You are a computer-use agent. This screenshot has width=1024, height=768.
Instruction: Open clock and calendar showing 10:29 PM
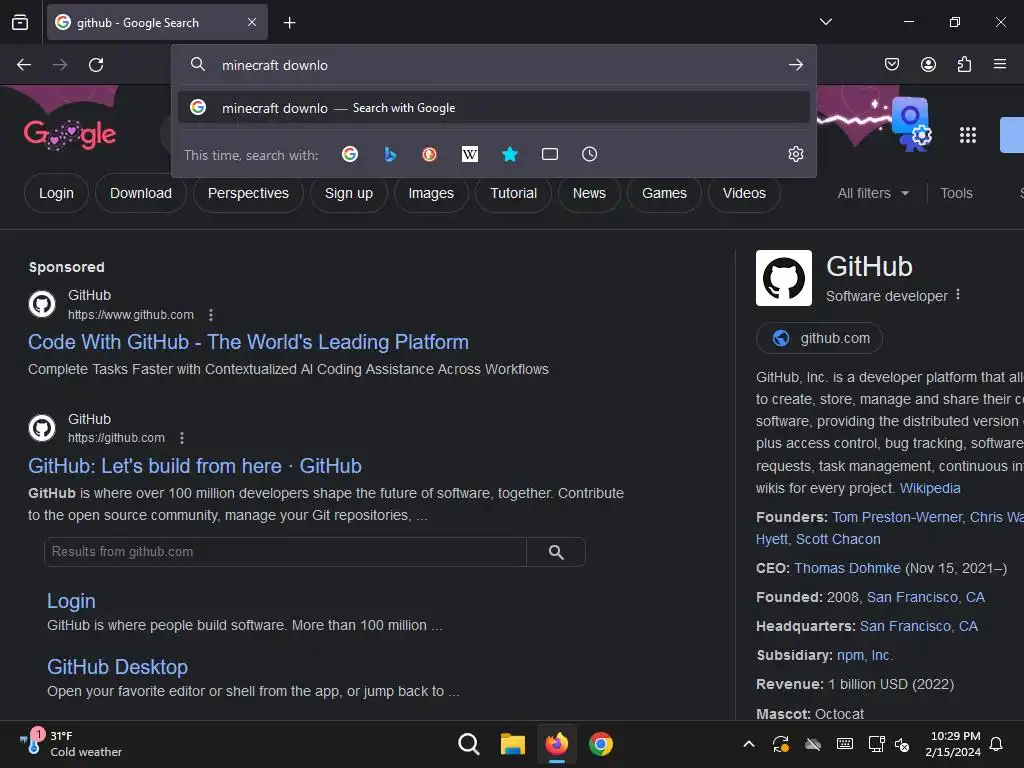pyautogui.click(x=953, y=744)
